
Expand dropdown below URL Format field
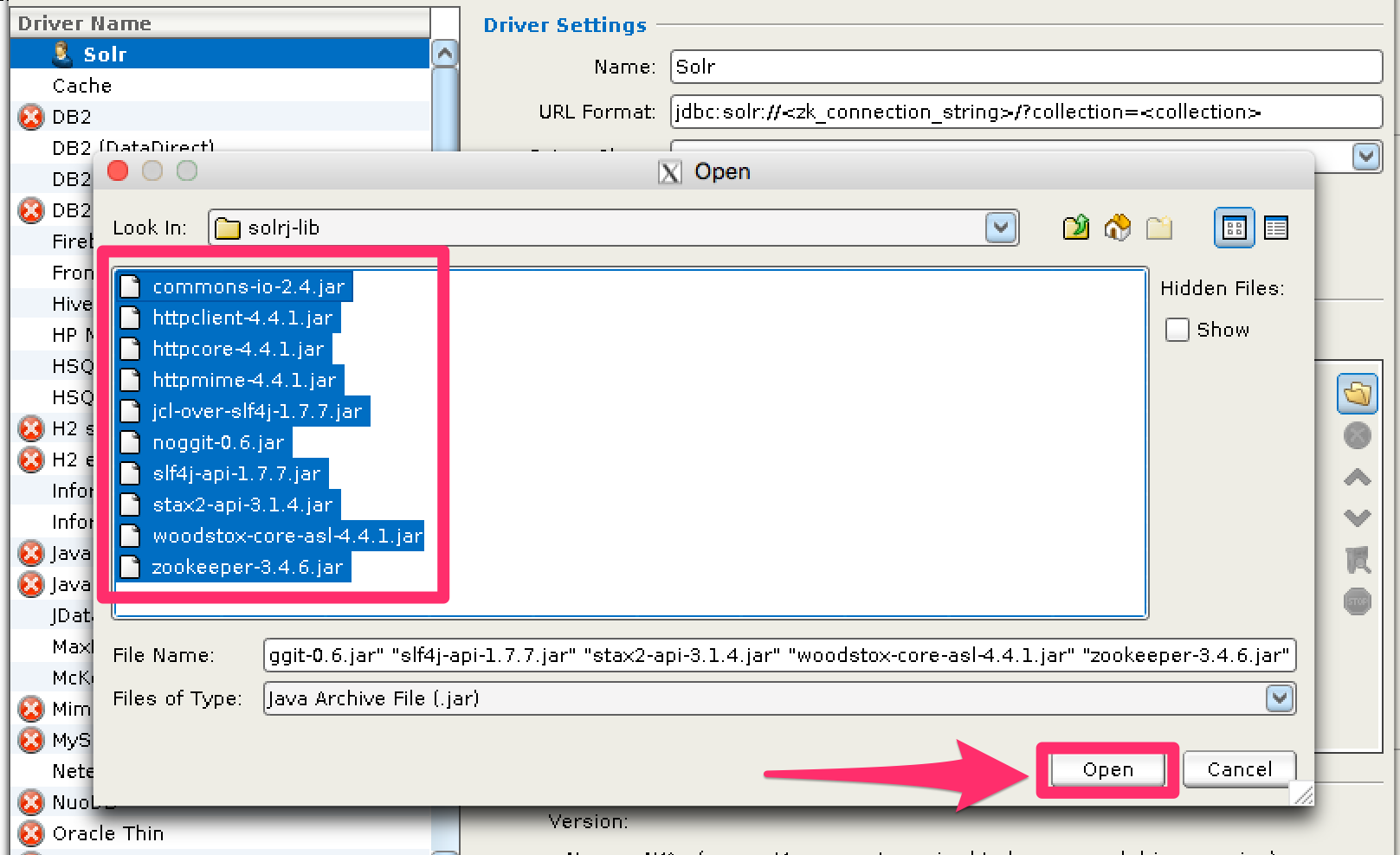point(1365,157)
